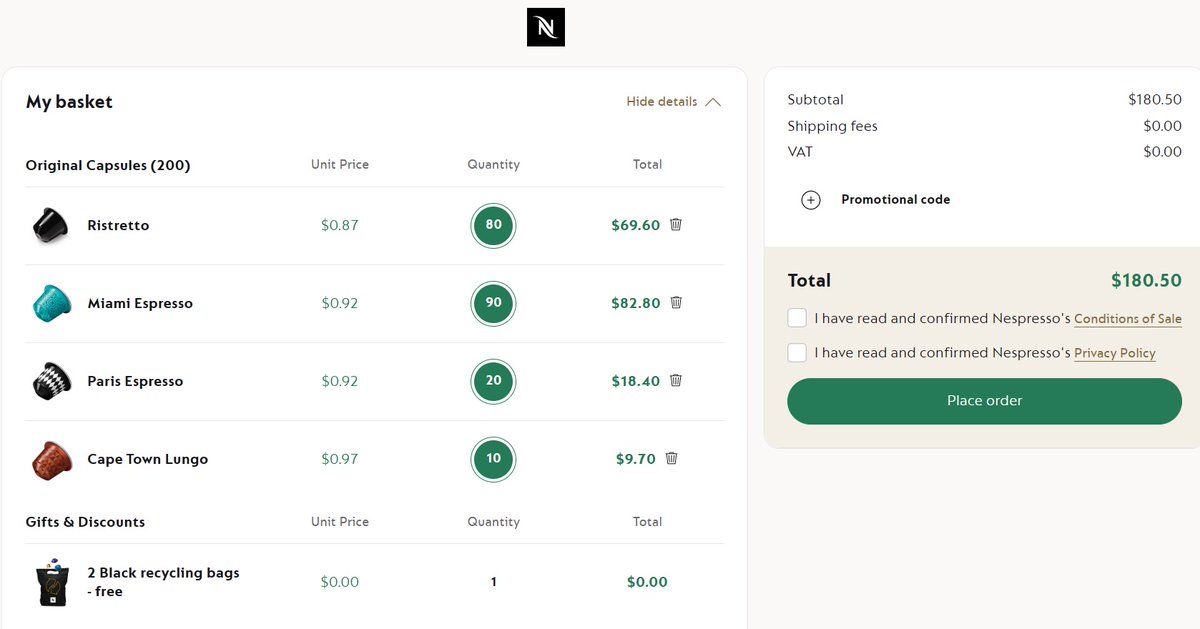Viewport: 1200px width, 629px height.
Task: Expand the Promotional code section
Action: pos(895,200)
